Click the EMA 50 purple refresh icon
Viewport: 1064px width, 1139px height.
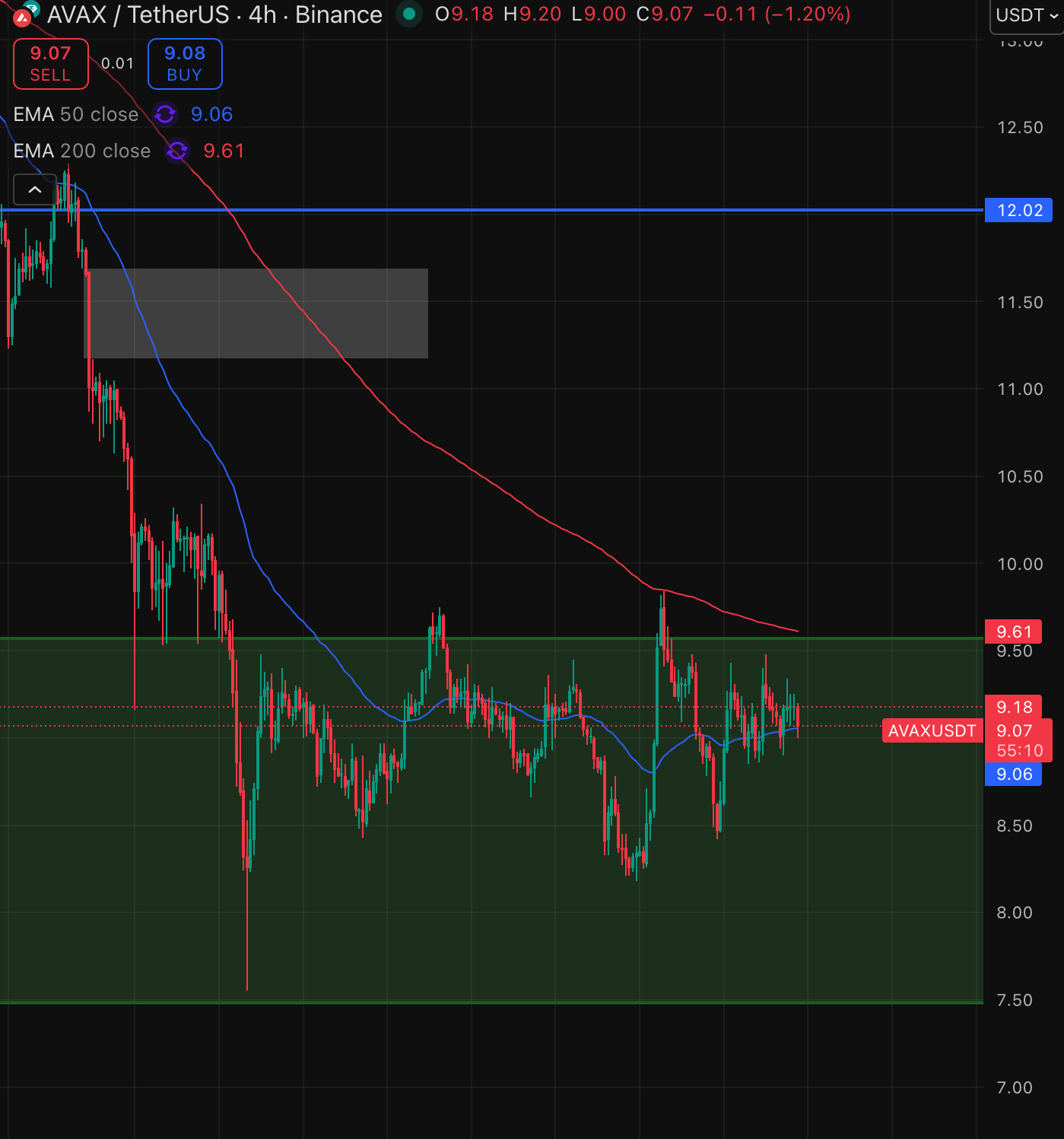[165, 114]
